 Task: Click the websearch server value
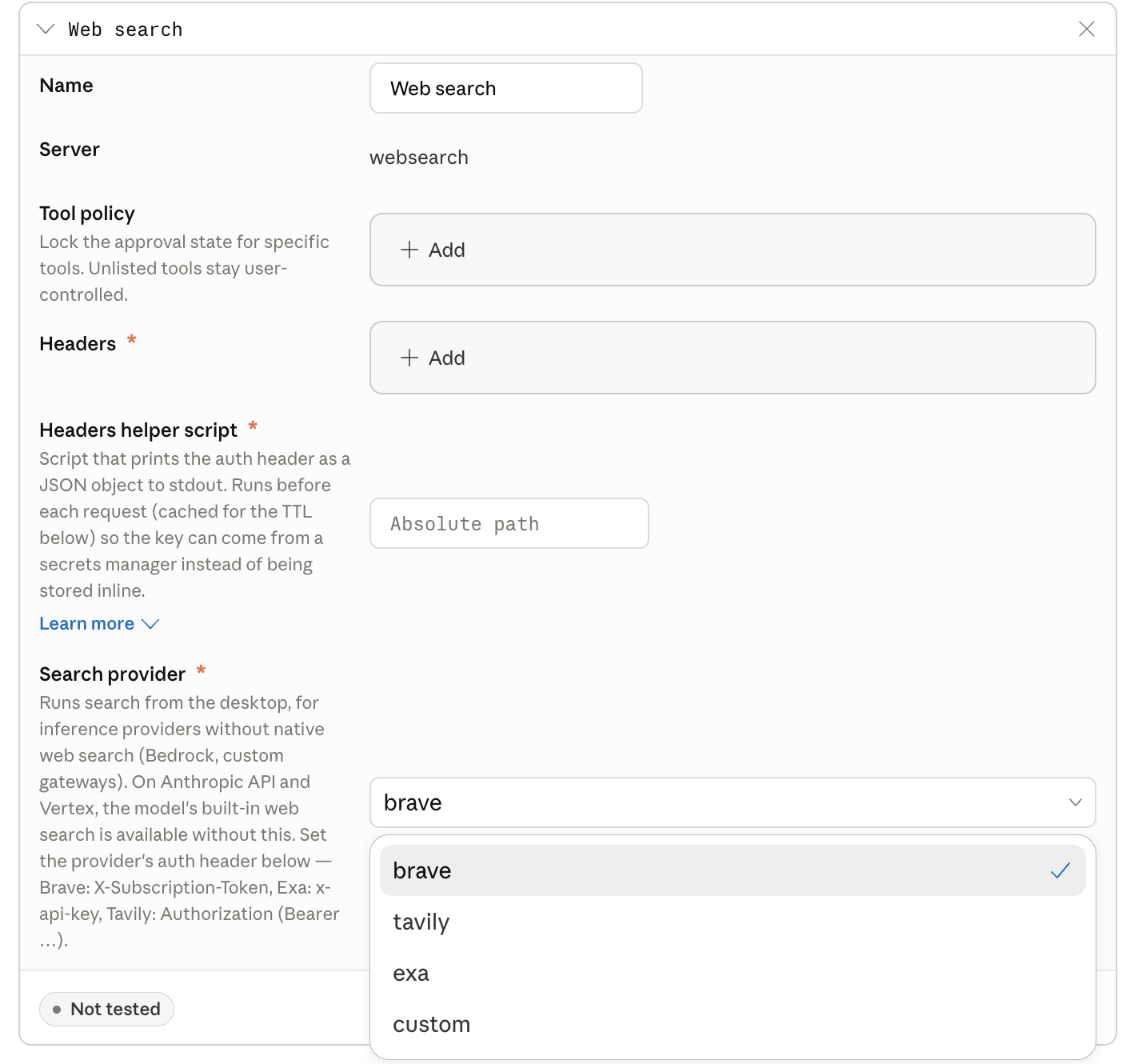coord(419,158)
